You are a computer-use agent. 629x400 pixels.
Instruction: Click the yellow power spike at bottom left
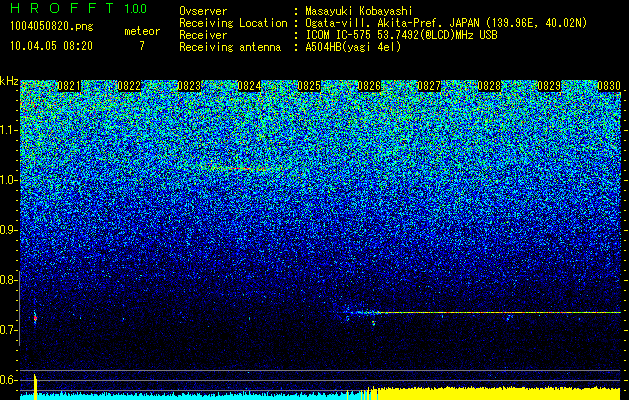(35, 387)
